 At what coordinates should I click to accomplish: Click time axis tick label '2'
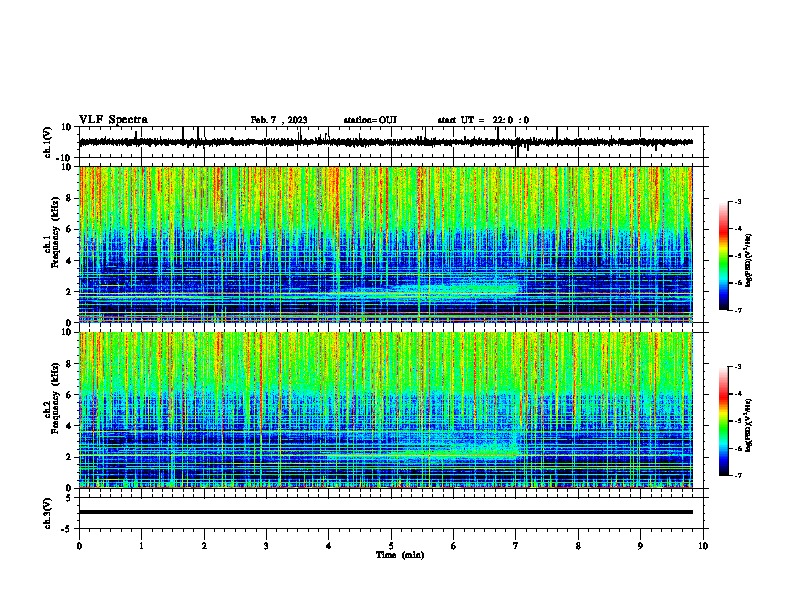(x=204, y=546)
